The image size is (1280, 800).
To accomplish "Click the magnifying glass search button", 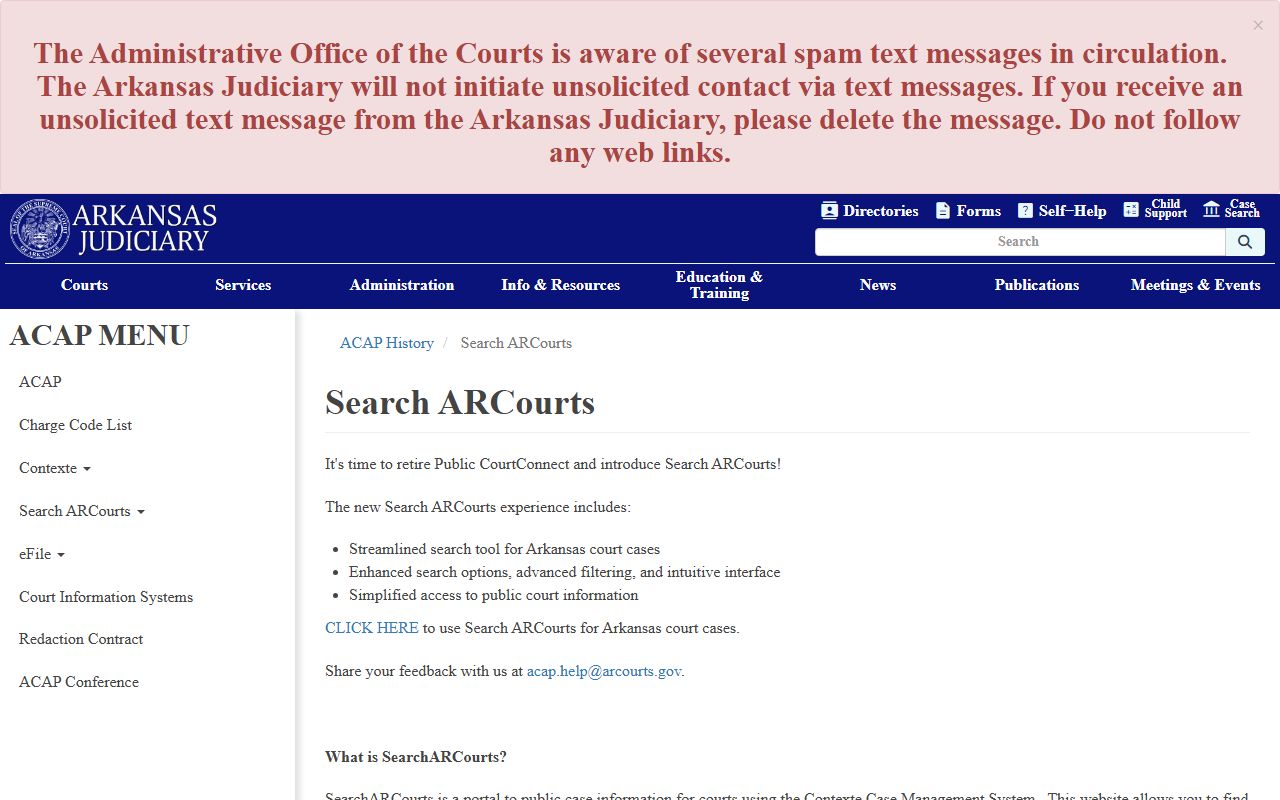I will (1245, 242).
